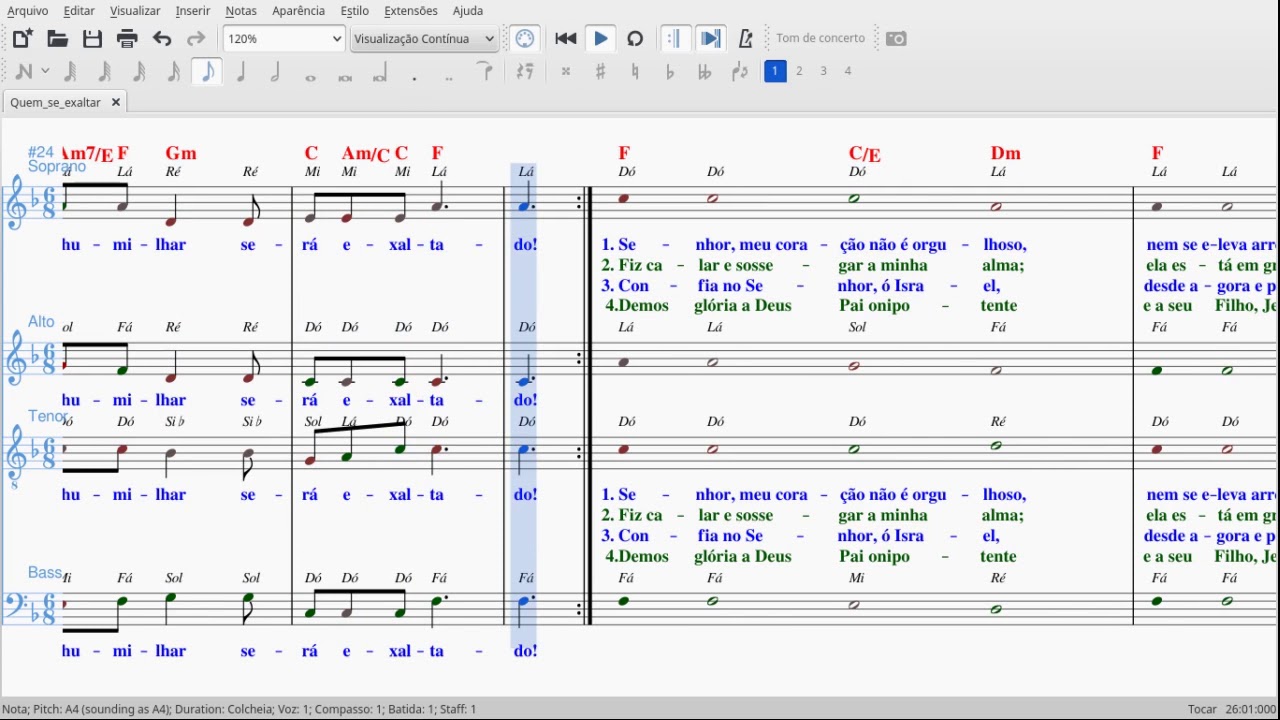
Task: Switch to voice 4
Action: coord(848,71)
